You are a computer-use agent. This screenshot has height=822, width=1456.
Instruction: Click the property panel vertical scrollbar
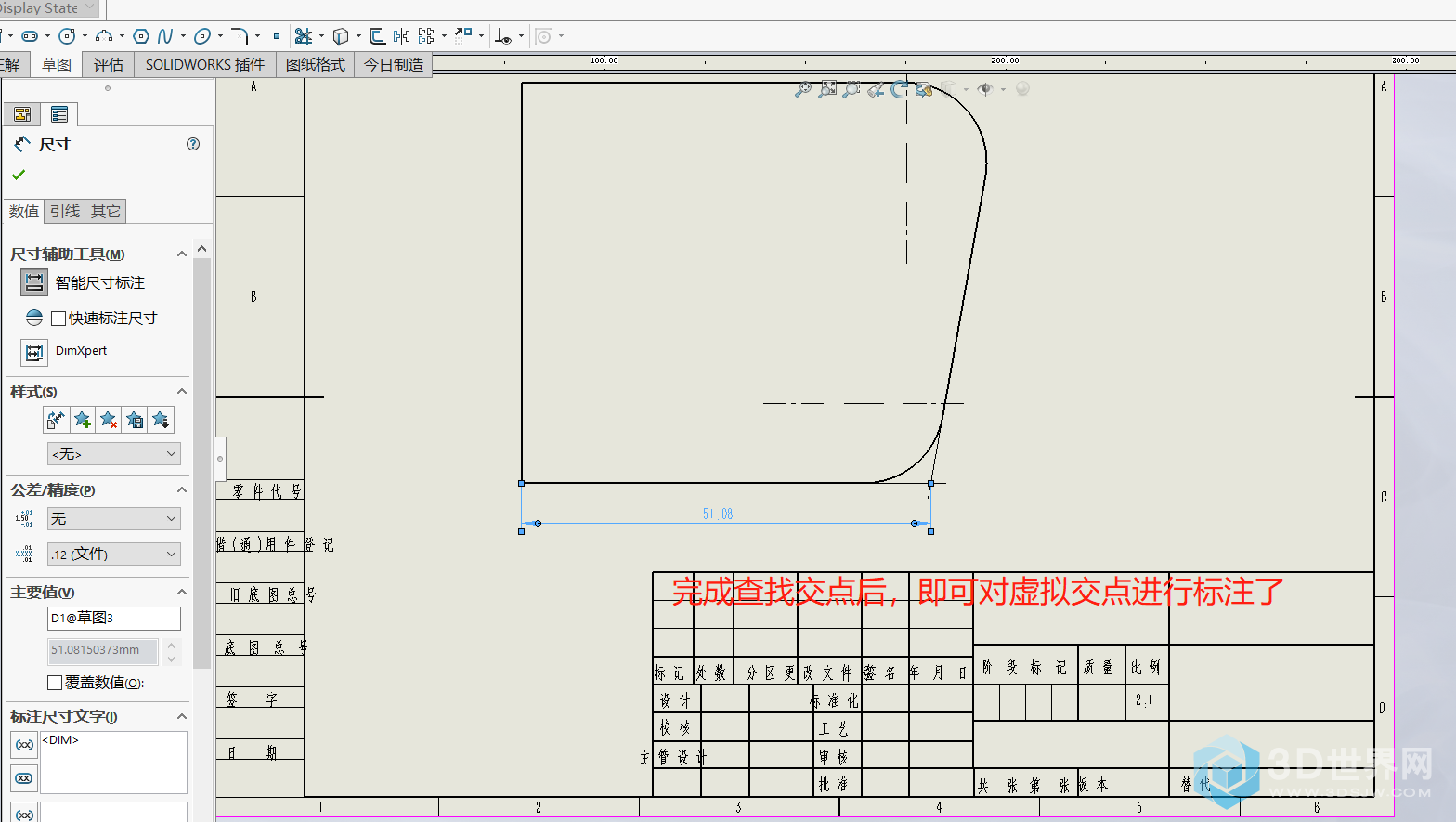pyautogui.click(x=201, y=463)
